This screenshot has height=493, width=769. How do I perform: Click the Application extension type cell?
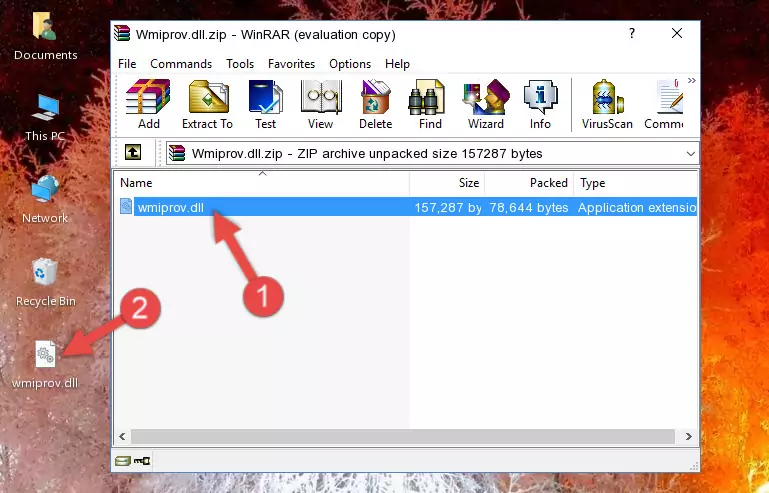click(637, 208)
